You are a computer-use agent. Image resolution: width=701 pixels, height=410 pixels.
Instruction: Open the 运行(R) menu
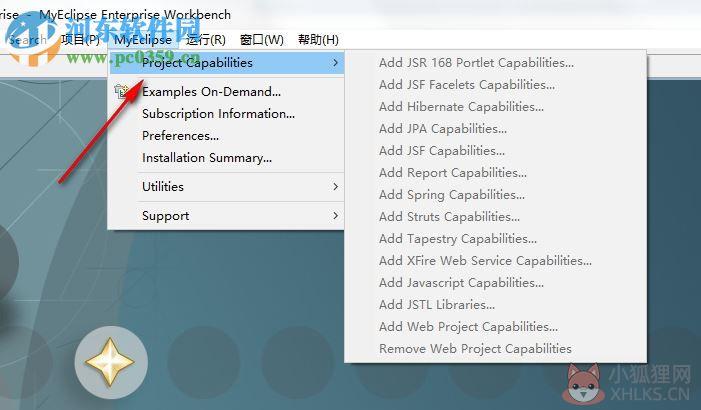click(206, 40)
